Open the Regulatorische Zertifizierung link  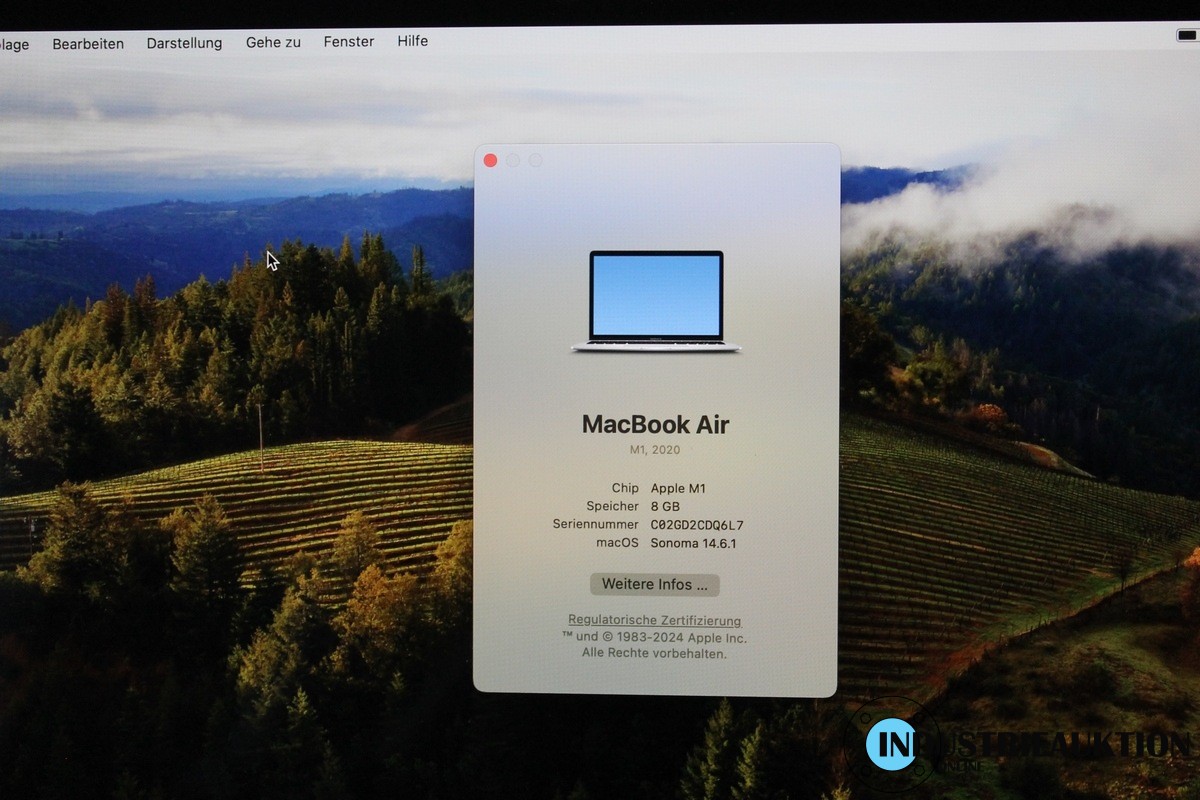655,621
